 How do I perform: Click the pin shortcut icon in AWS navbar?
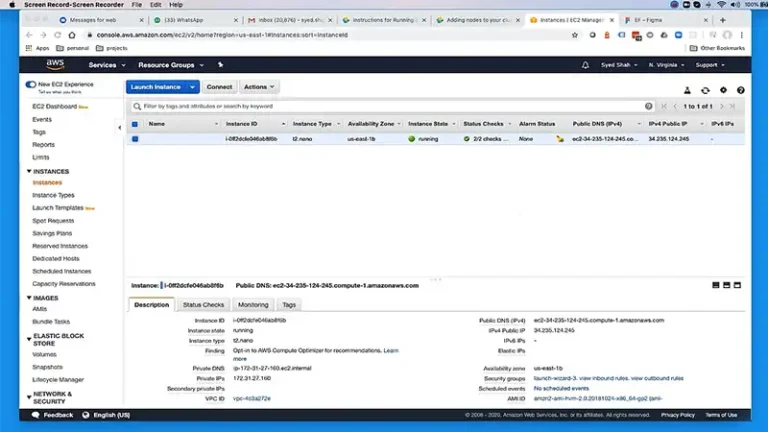click(x=220, y=65)
